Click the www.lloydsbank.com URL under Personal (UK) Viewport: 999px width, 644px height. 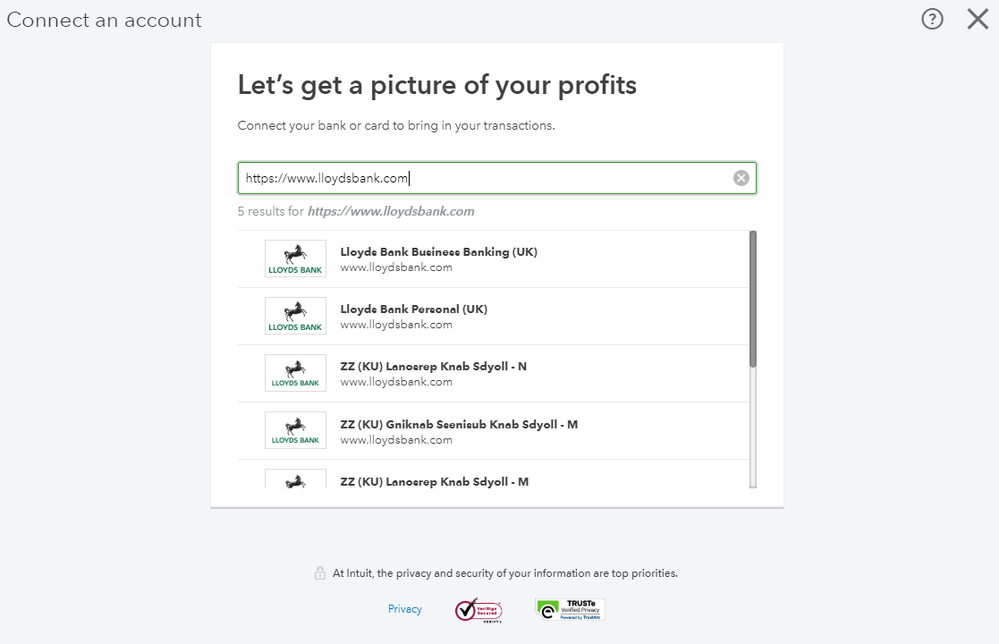pyautogui.click(x=396, y=324)
